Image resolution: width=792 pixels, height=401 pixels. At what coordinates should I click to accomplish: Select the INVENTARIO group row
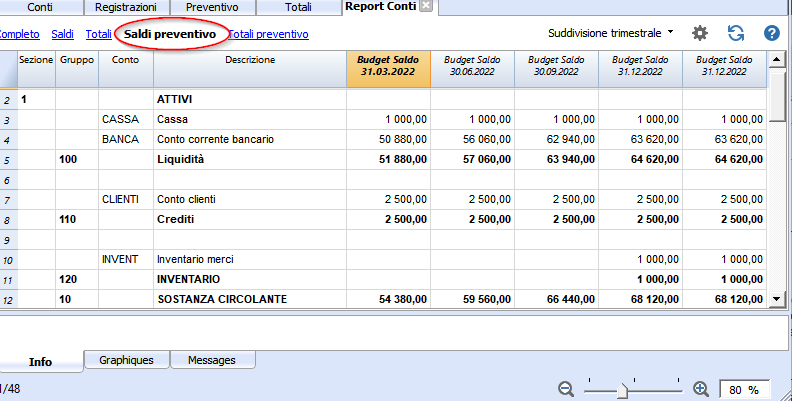click(250, 279)
